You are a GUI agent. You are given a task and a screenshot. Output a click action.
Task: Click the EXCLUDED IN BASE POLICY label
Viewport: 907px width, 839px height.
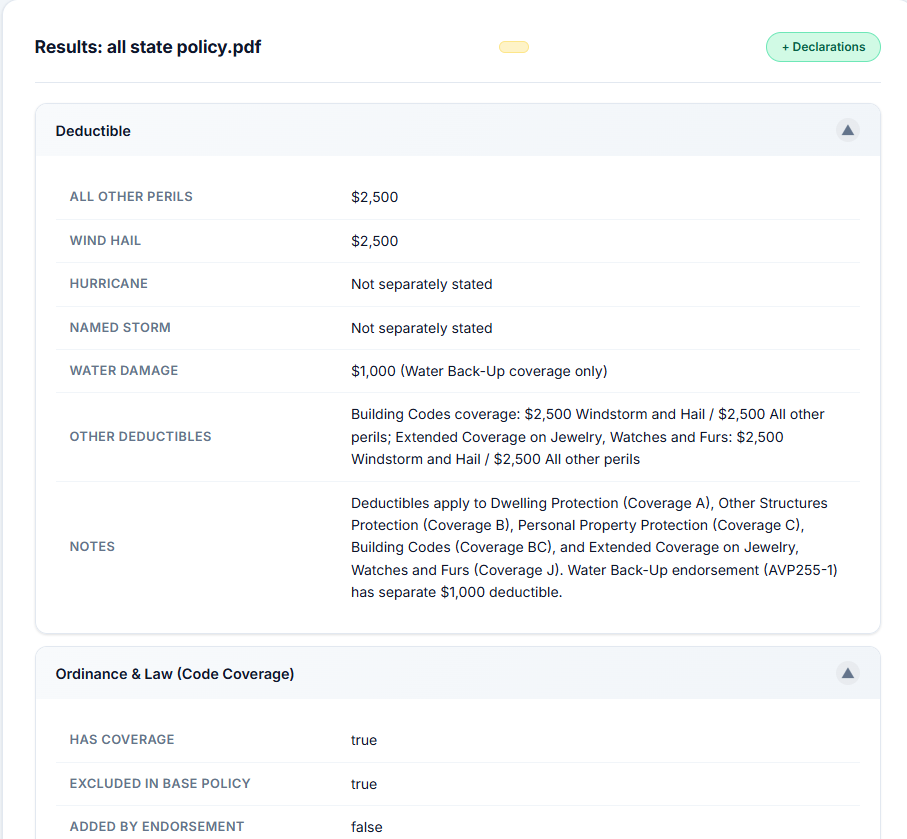[x=160, y=783]
